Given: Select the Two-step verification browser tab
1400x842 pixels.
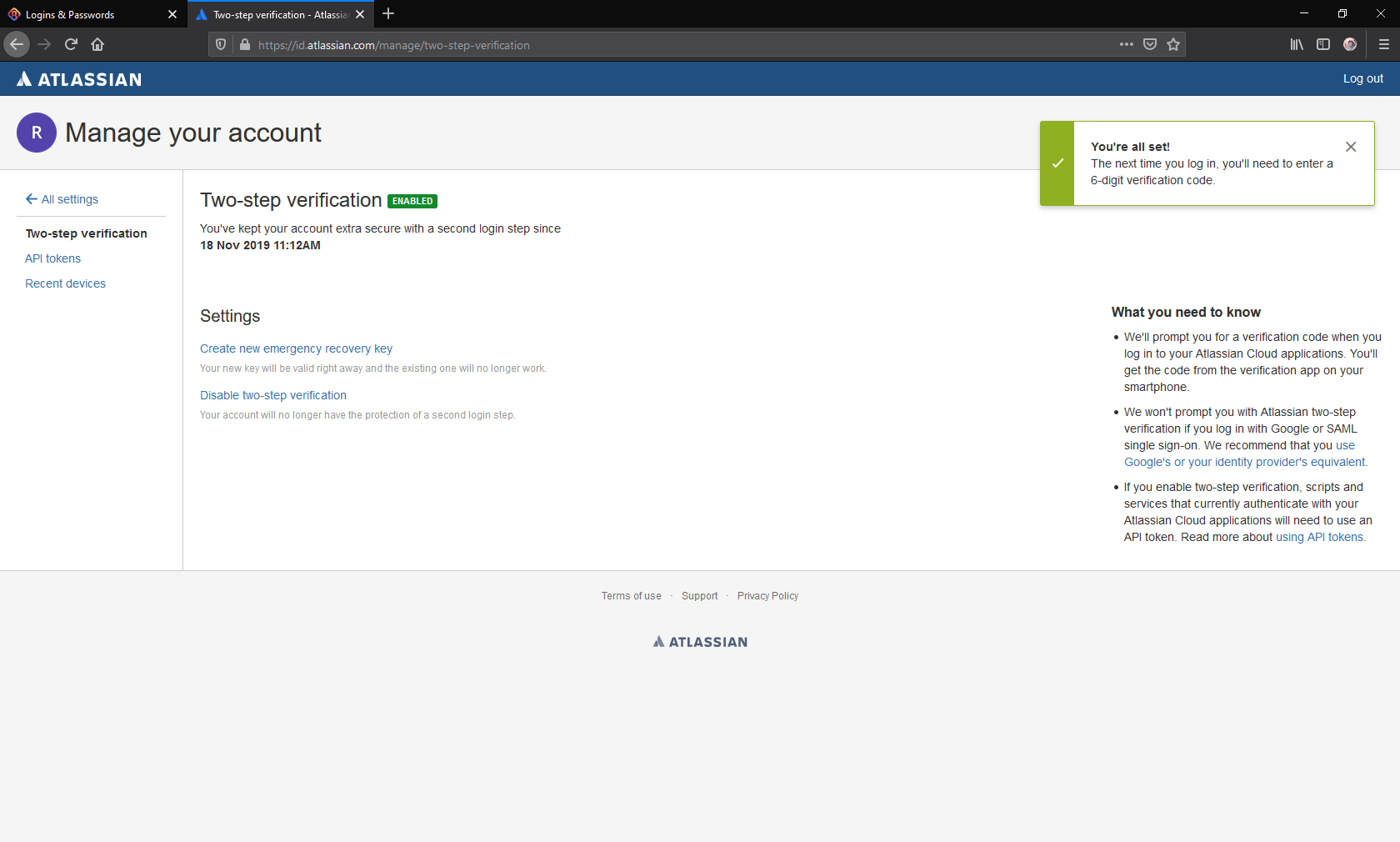Looking at the screenshot, I should tap(280, 14).
